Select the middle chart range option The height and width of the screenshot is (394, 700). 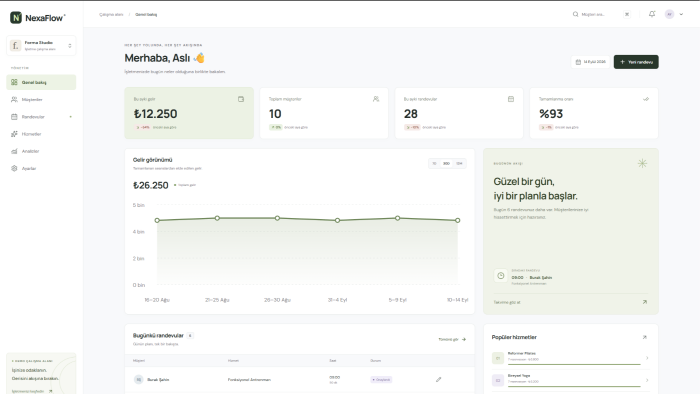point(446,164)
